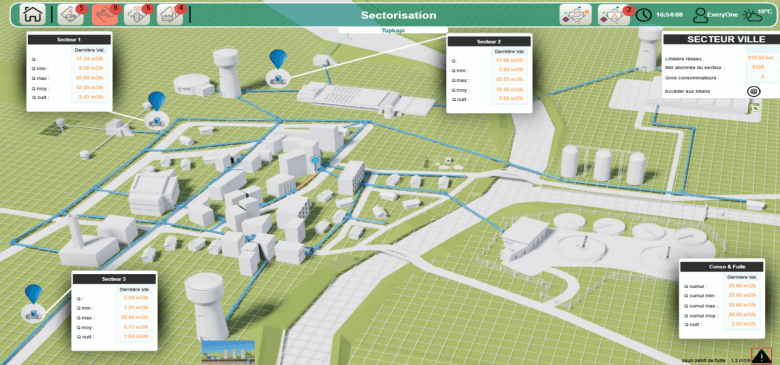Image resolution: width=780 pixels, height=365 pixels.
Task: Click the Secteur 2 panel header
Action: [488, 42]
